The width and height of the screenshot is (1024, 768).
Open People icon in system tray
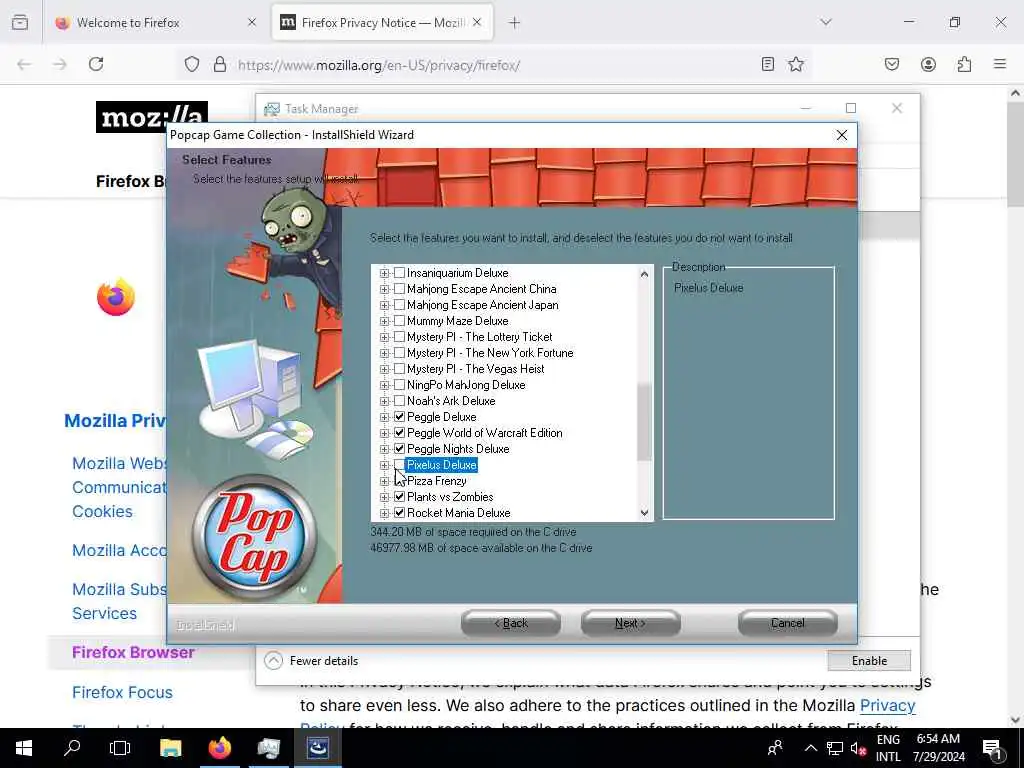[x=775, y=748]
